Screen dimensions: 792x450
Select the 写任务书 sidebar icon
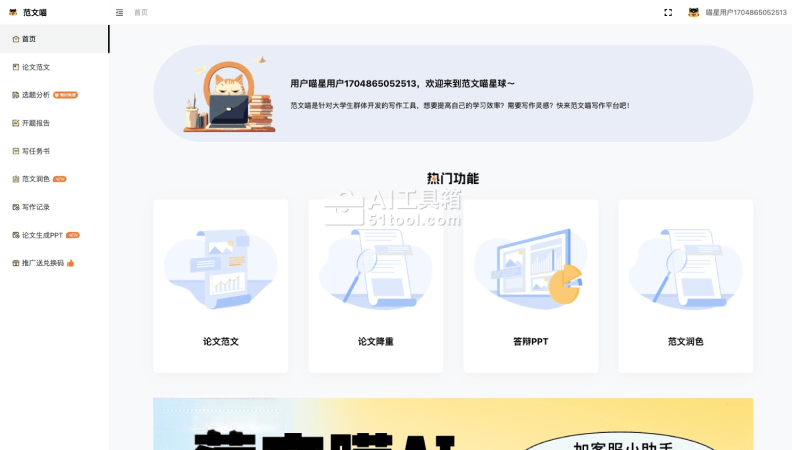[15, 151]
